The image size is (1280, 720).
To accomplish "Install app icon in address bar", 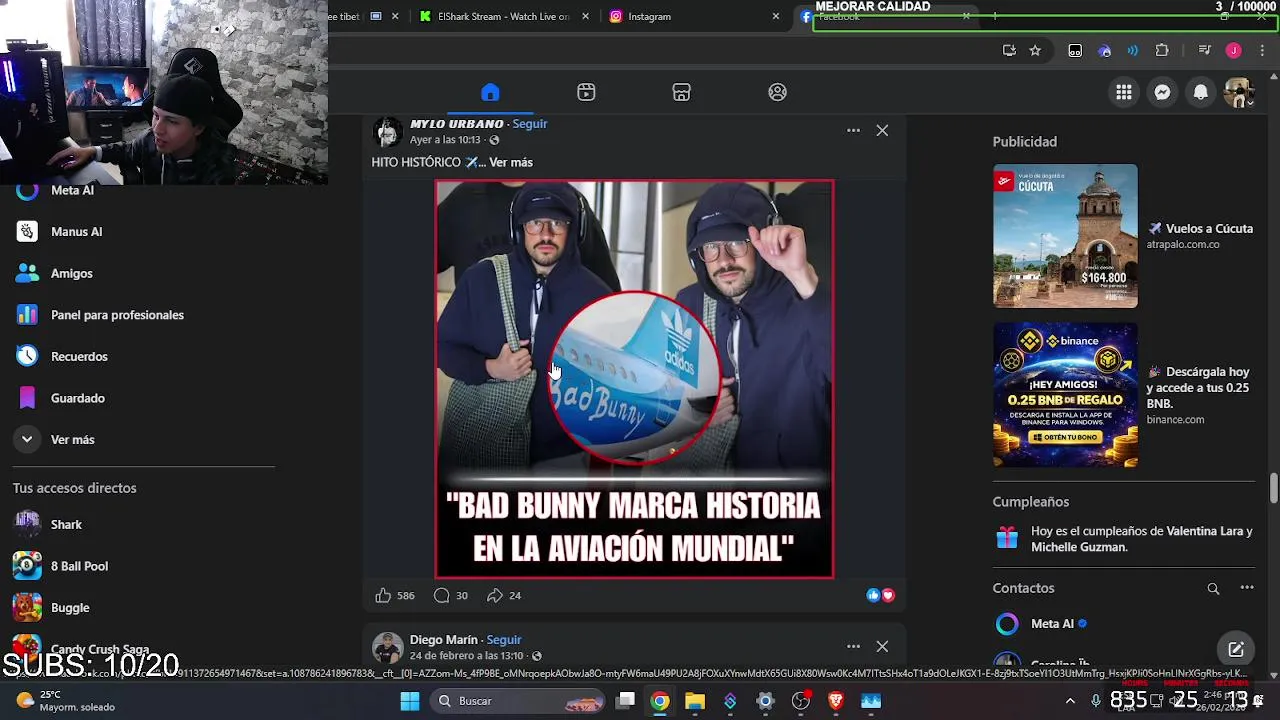I will 1009,50.
